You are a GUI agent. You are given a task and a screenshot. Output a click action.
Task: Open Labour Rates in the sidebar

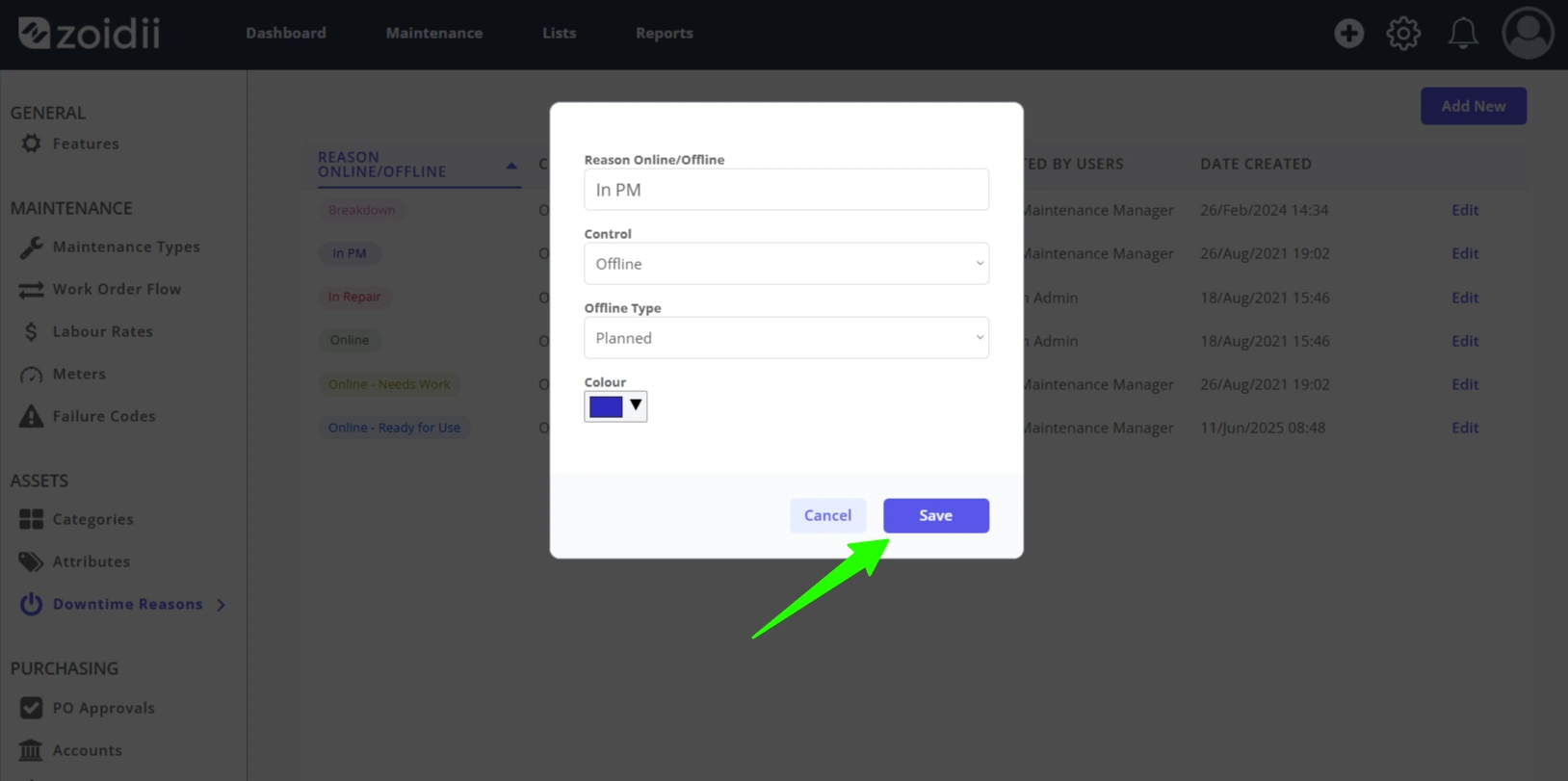click(102, 331)
